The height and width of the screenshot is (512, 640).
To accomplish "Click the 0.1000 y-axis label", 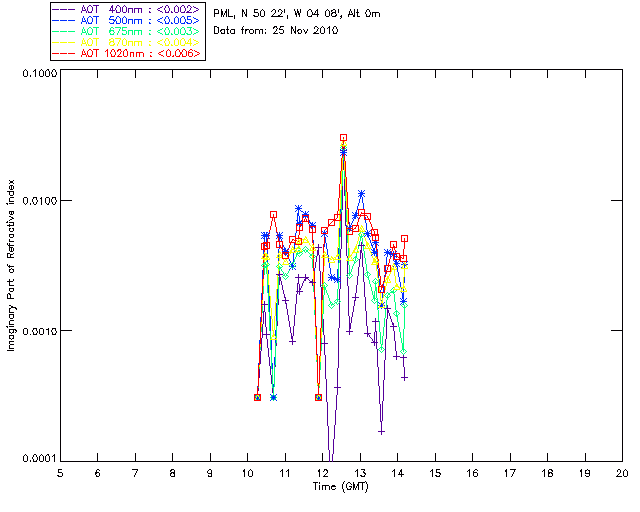I will click(x=40, y=73).
